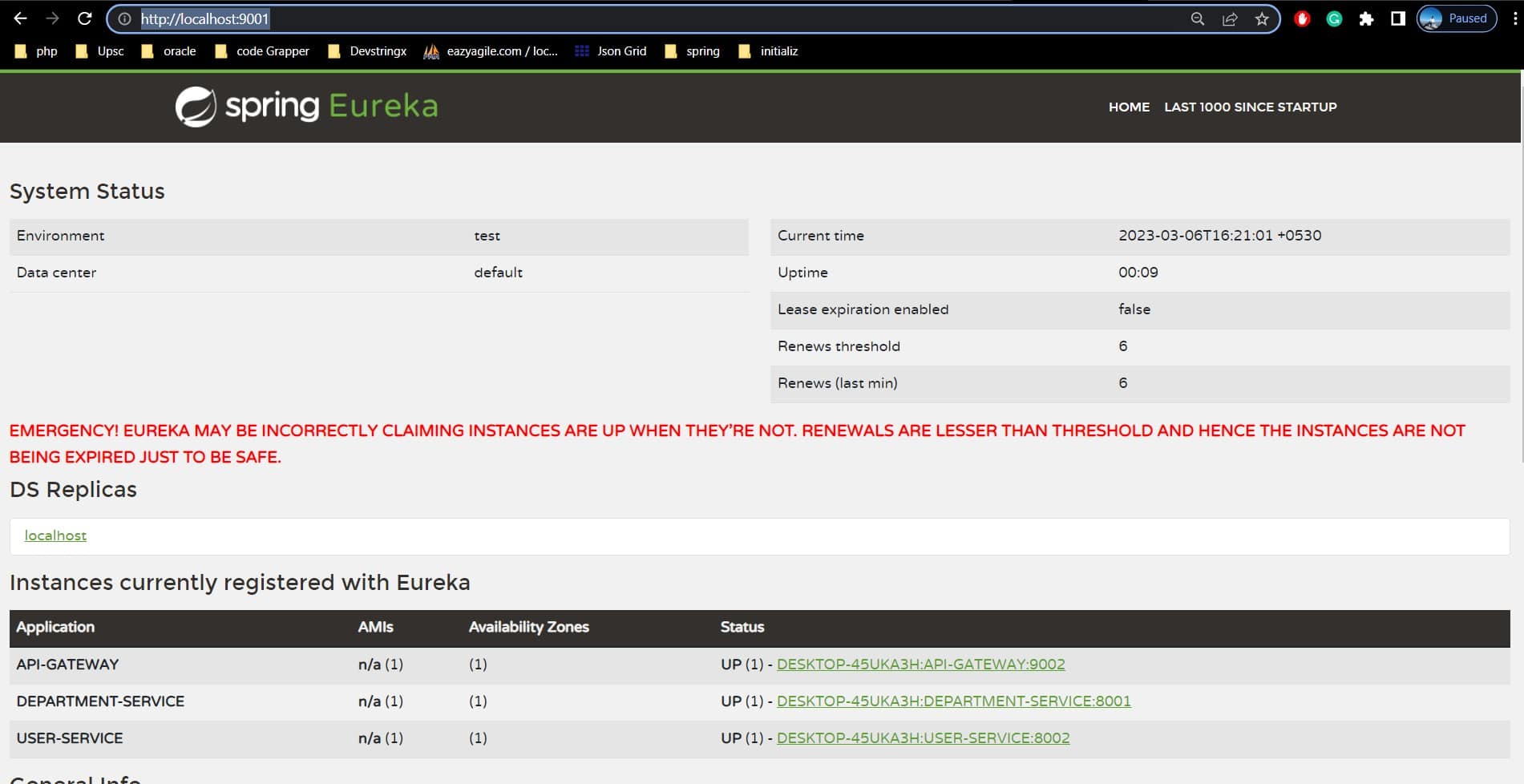The width and height of the screenshot is (1524, 784).
Task: Reload the Eureka page
Action: pyautogui.click(x=85, y=18)
